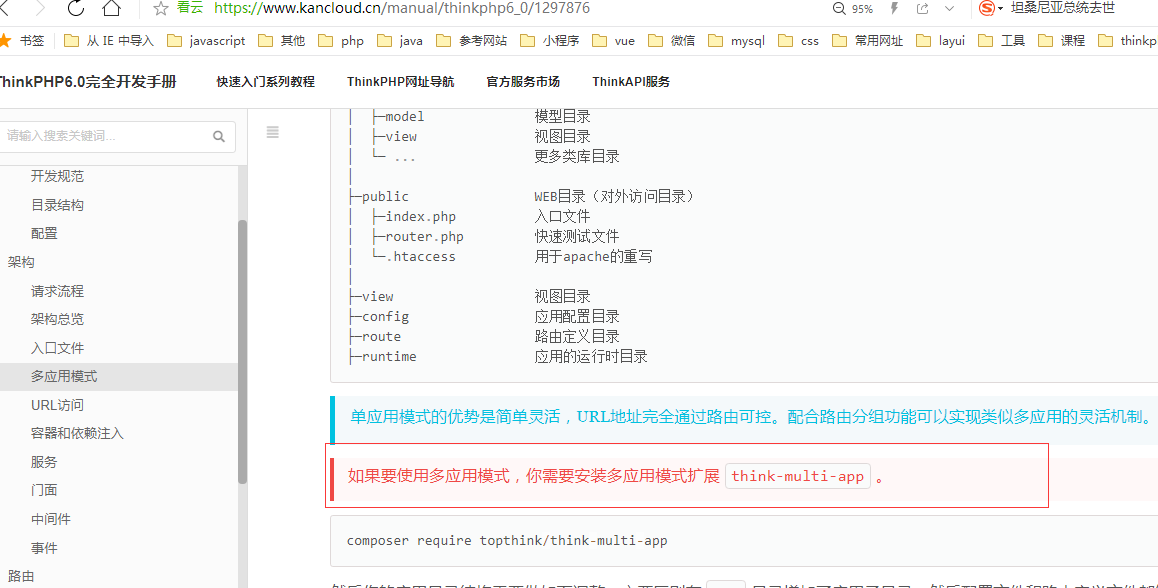Open the dropdown beside the Sogou S icon
Viewport: 1158px width, 588px height.
click(1002, 9)
